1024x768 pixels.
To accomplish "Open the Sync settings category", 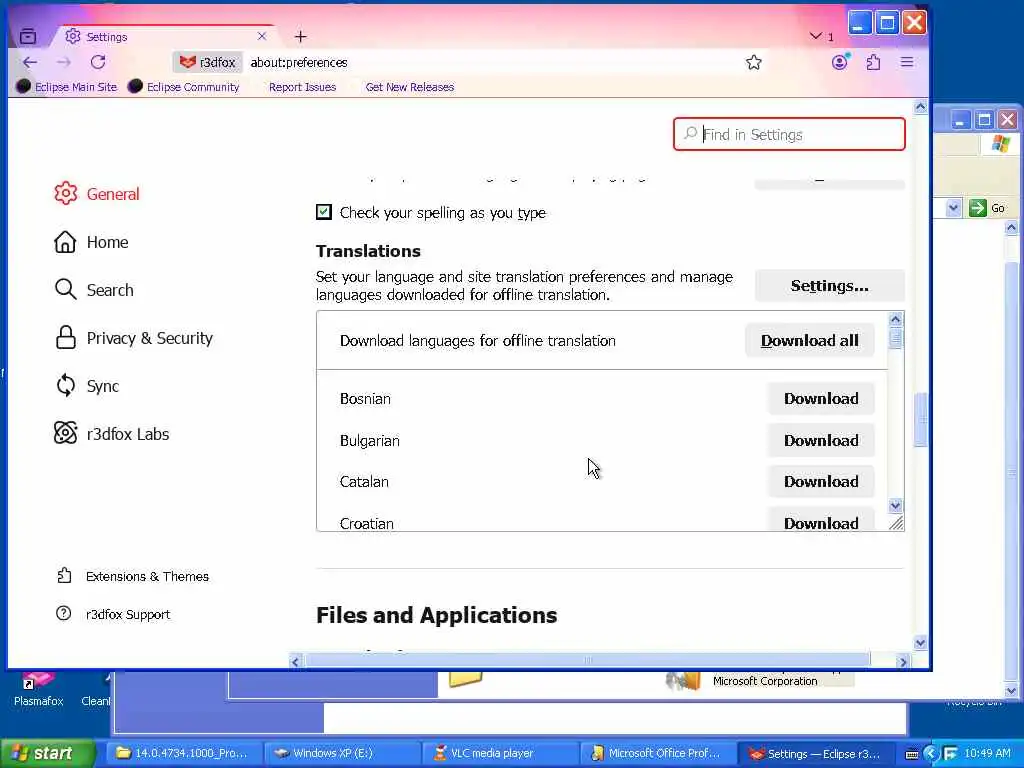I will (x=87, y=386).
